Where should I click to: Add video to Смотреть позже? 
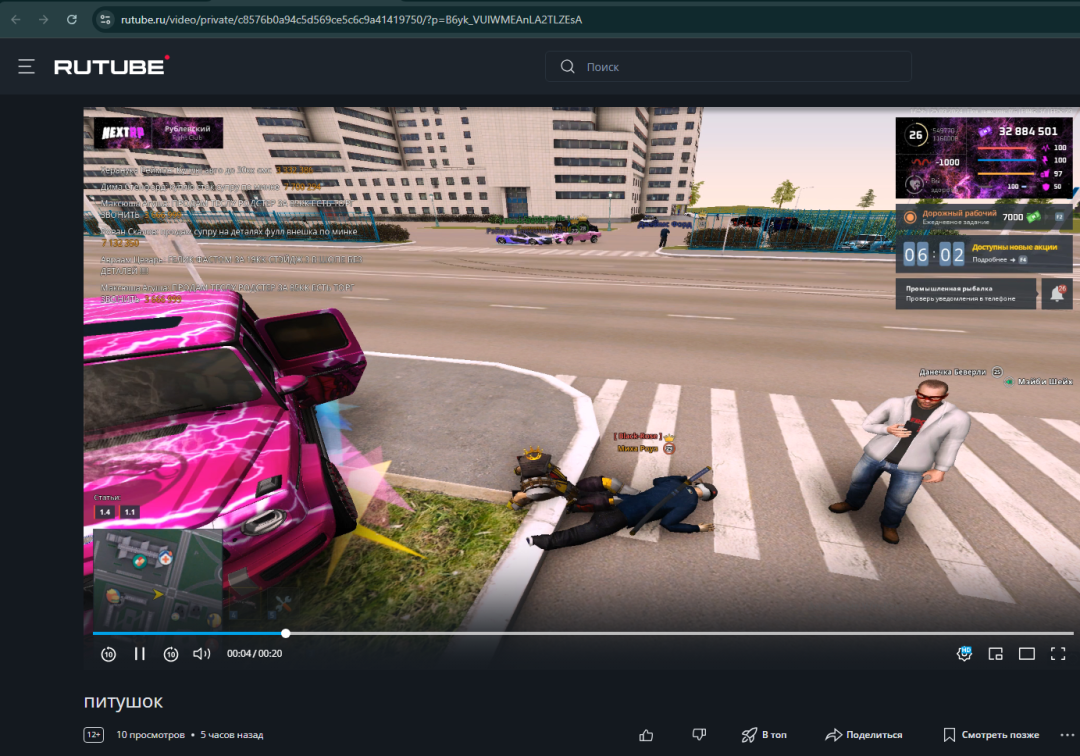click(x=991, y=735)
